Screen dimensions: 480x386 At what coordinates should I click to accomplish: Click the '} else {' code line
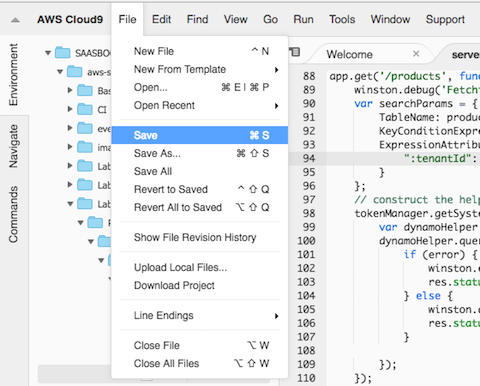click(x=428, y=296)
